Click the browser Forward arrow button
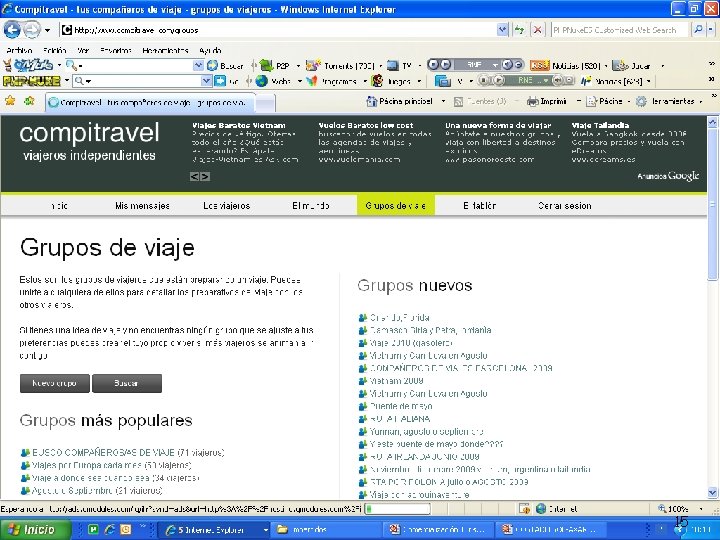Image resolution: width=720 pixels, height=540 pixels. click(x=32, y=30)
